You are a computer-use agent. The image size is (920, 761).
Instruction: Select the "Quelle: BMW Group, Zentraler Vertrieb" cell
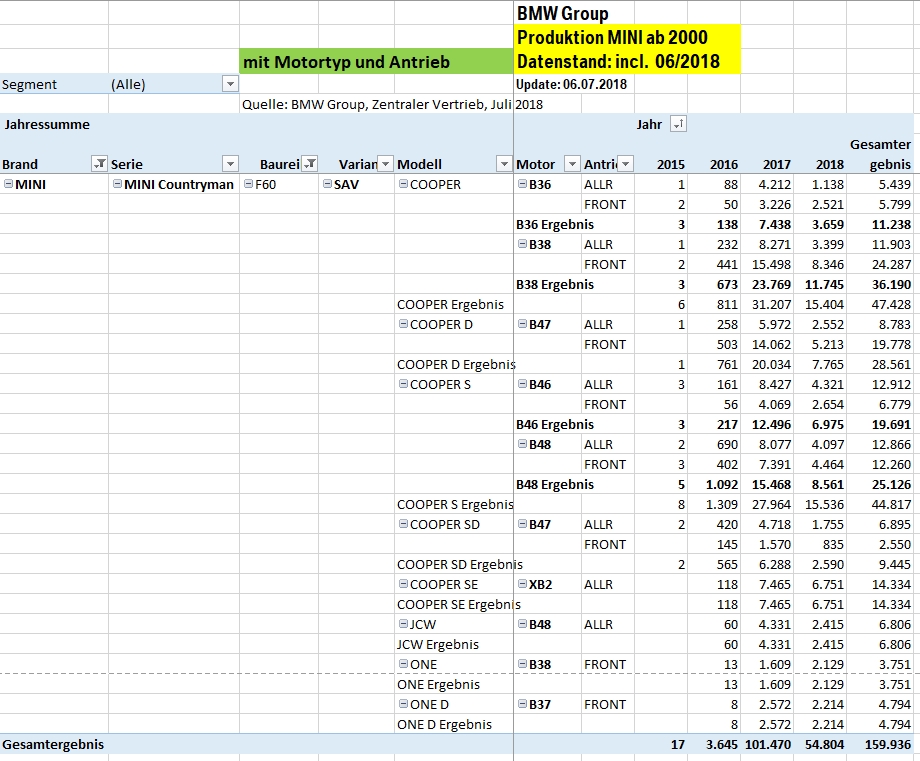pos(392,104)
